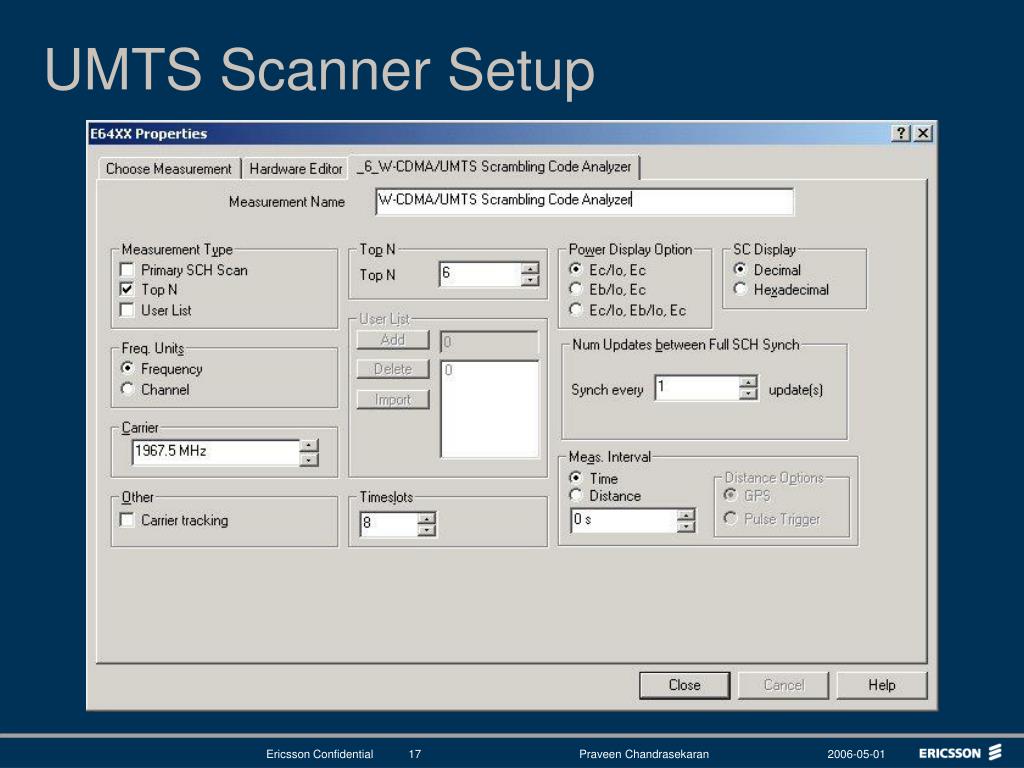Viewport: 1024px width, 768px height.
Task: Select Decimal SC display
Action: point(740,269)
